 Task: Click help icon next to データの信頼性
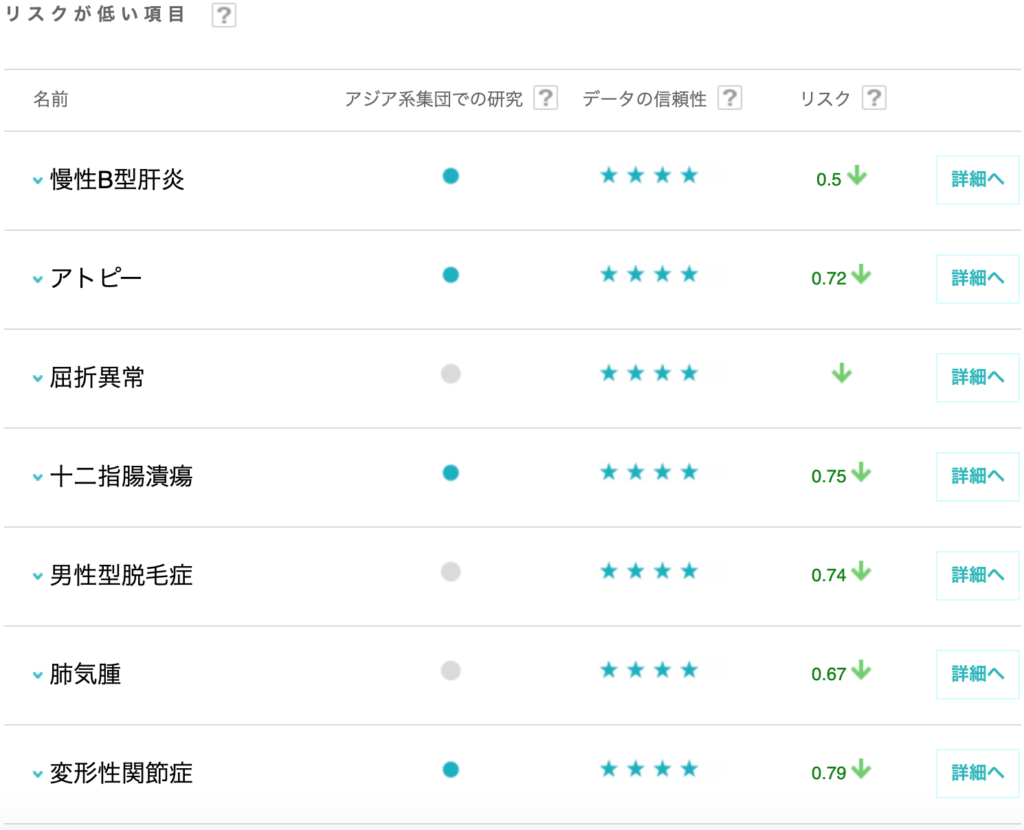(x=730, y=98)
